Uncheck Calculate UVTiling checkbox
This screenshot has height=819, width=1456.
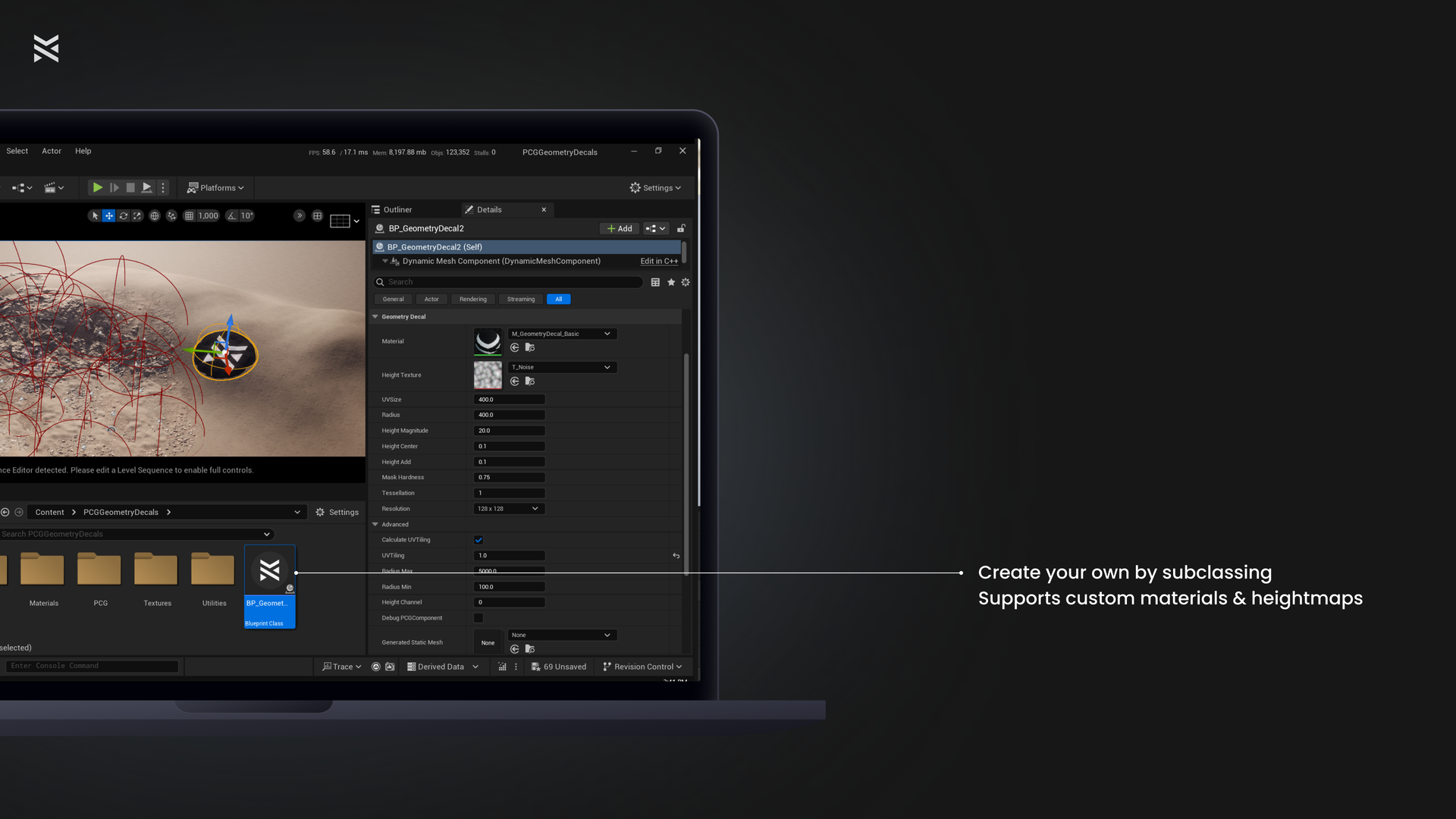[x=479, y=540]
